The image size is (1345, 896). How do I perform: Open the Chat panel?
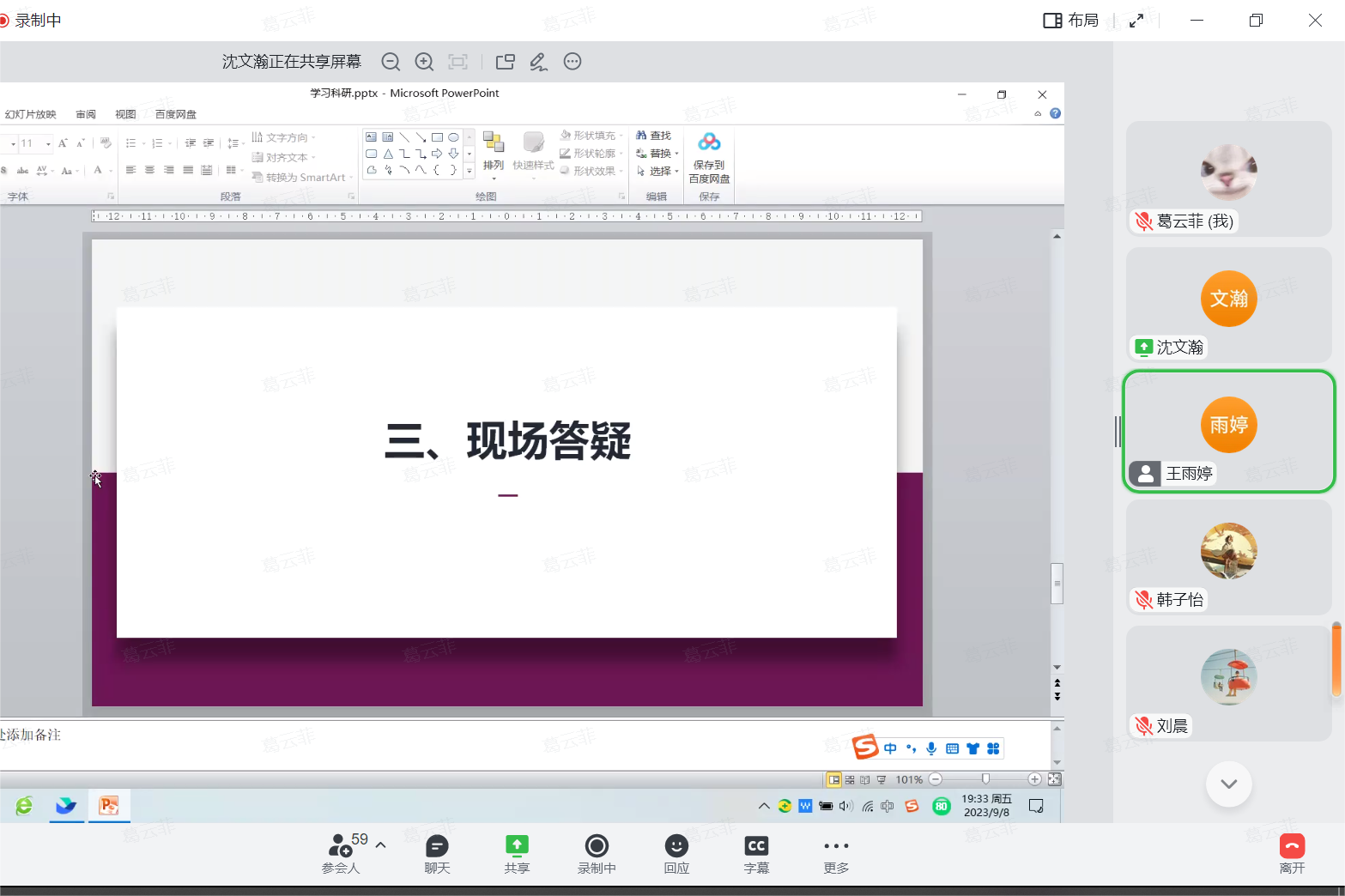(x=437, y=846)
